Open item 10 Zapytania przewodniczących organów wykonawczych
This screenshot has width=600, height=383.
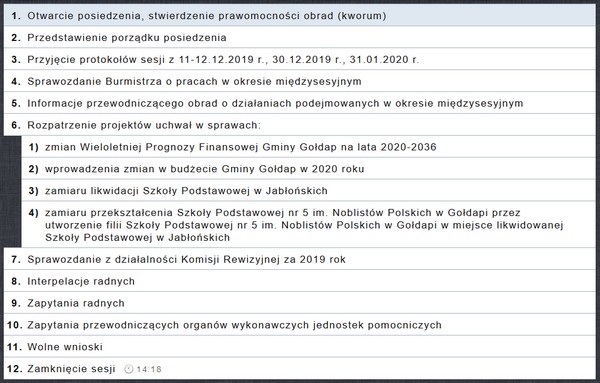pos(300,324)
